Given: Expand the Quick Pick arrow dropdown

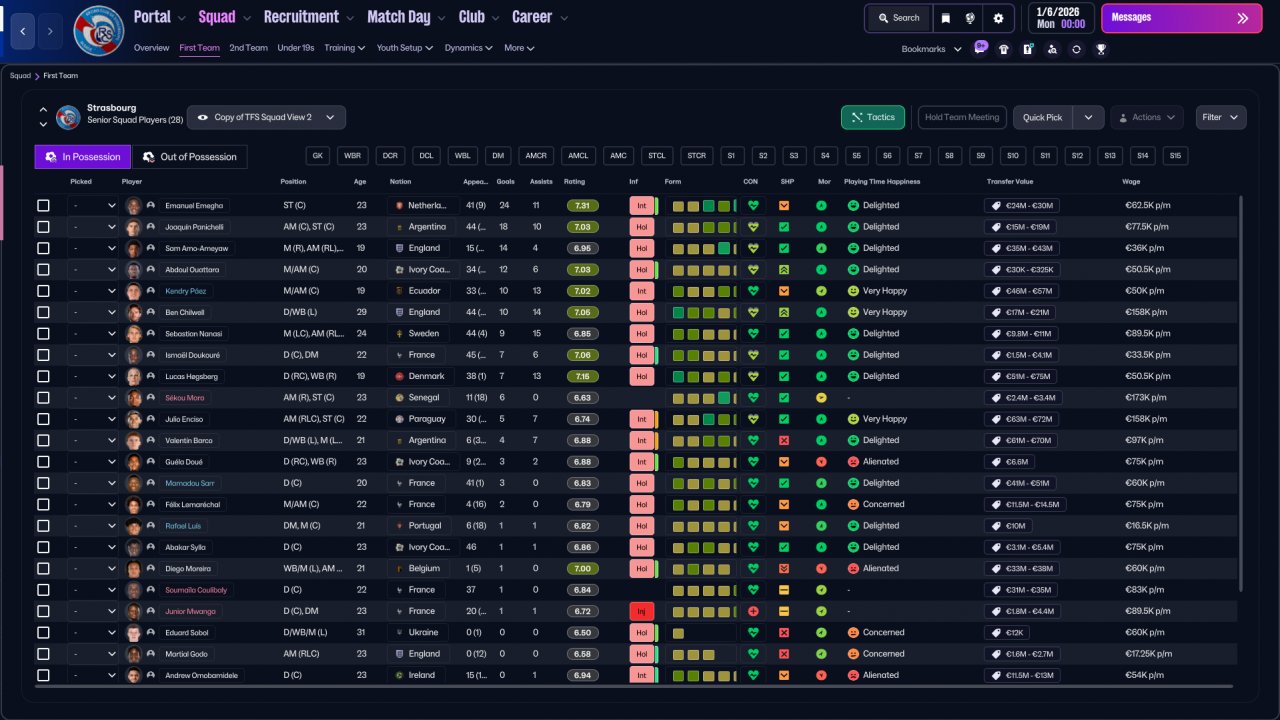Looking at the screenshot, I should click(x=1088, y=117).
